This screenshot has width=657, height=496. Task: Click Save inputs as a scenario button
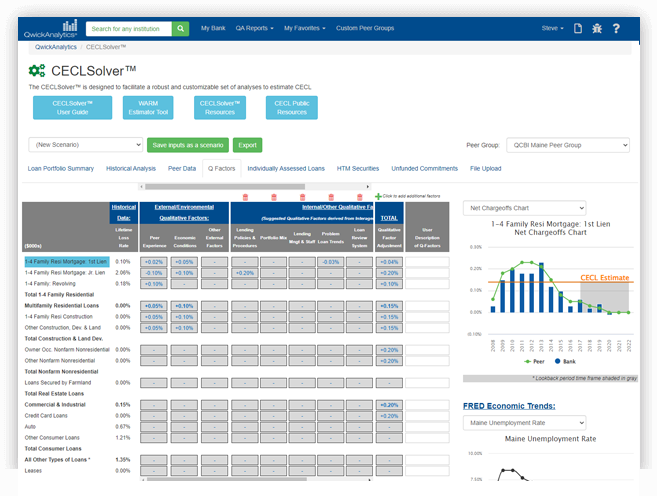pos(189,145)
